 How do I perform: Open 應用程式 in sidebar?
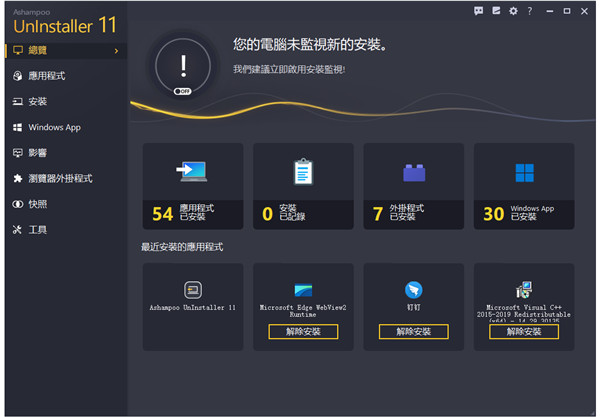click(66, 76)
